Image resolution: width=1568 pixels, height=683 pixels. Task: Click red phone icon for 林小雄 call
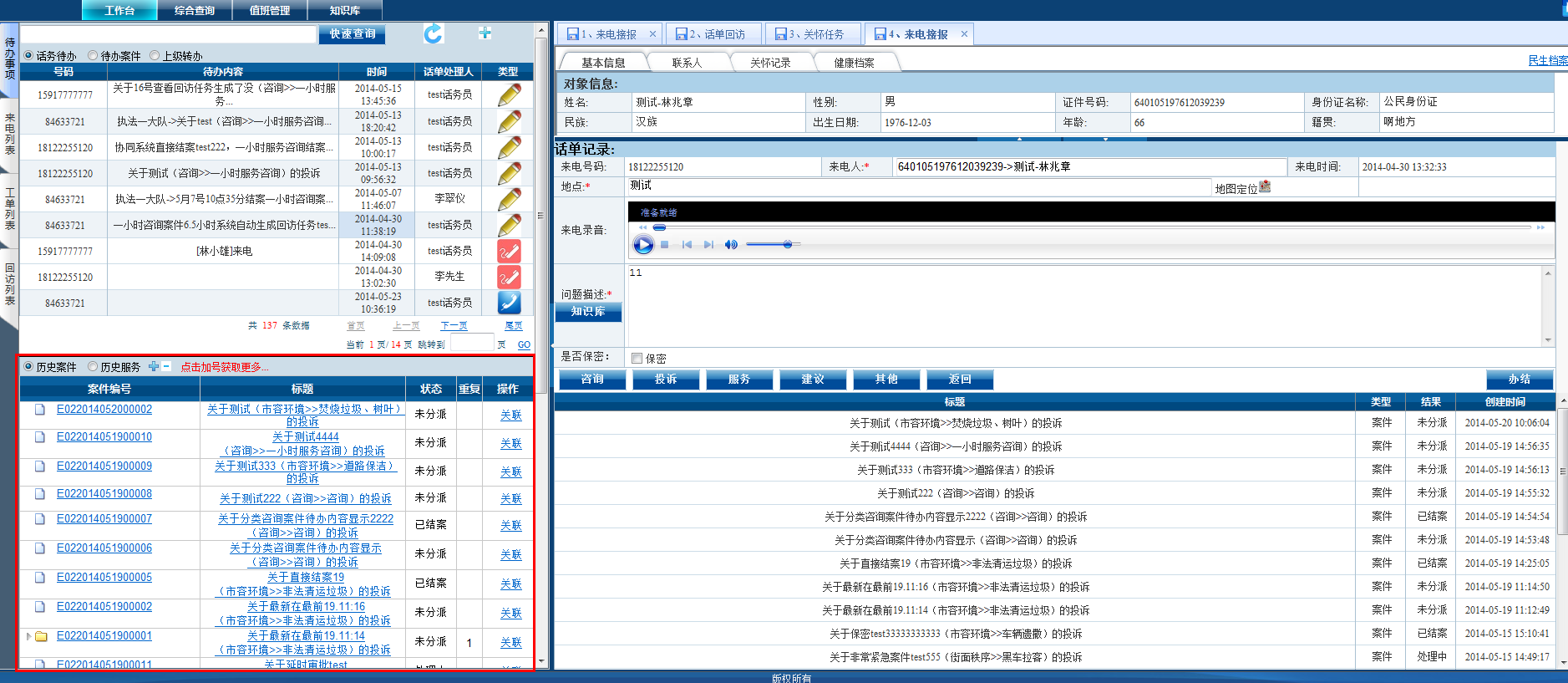coord(509,251)
